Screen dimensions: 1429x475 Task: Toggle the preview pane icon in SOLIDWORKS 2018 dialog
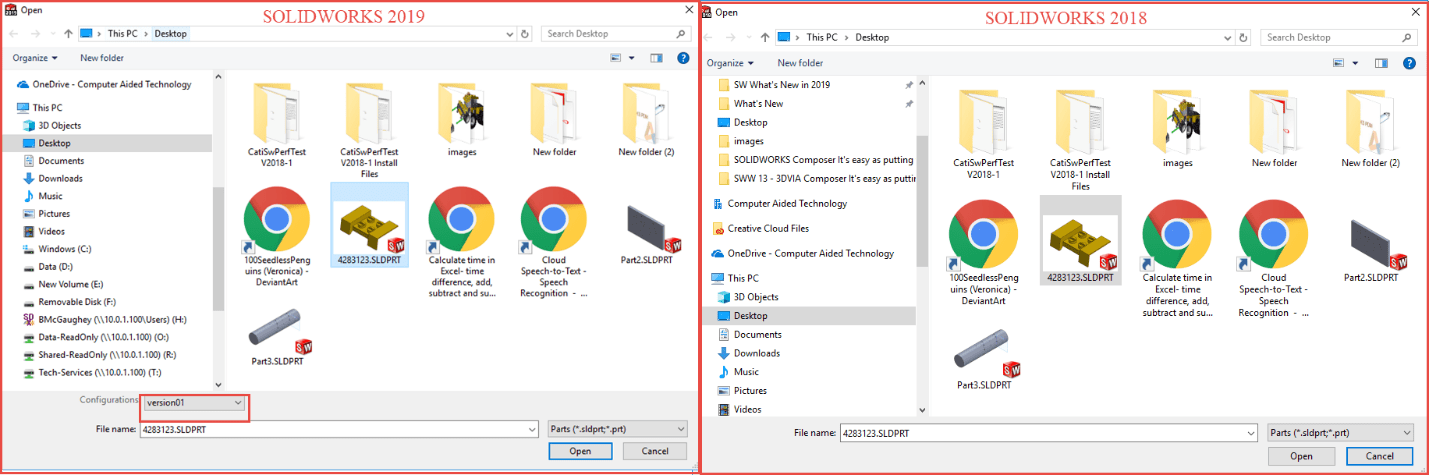pyautogui.click(x=1381, y=63)
